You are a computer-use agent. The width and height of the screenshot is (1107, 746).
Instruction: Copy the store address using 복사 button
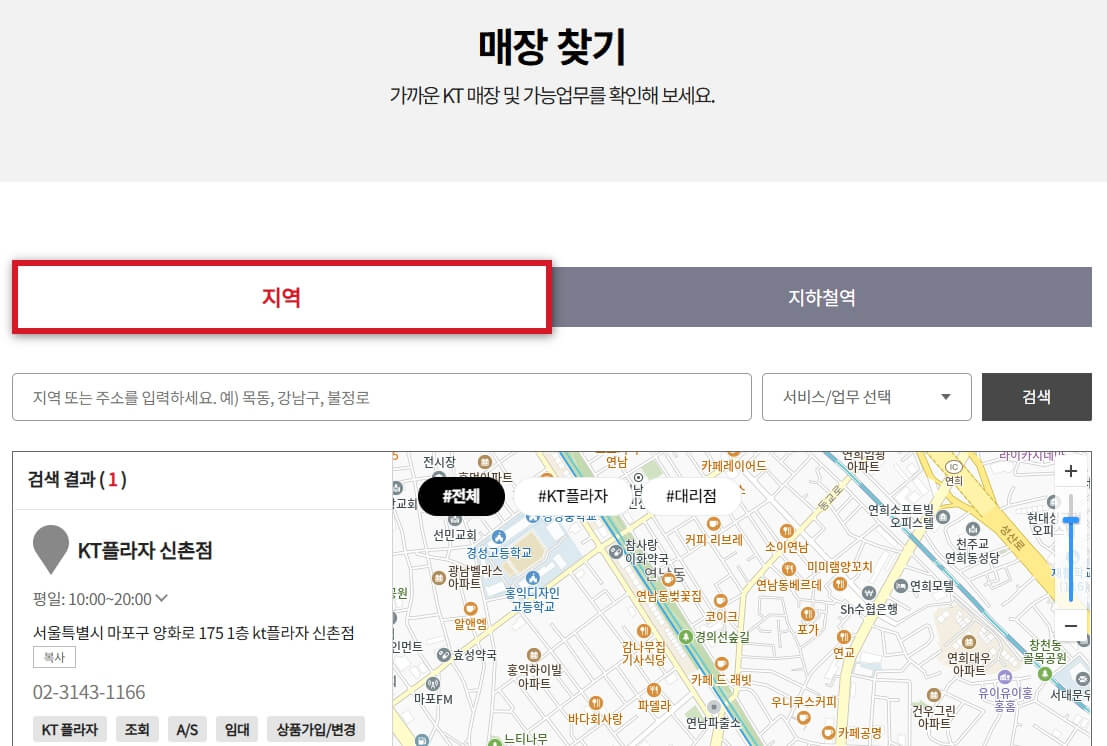(x=54, y=657)
